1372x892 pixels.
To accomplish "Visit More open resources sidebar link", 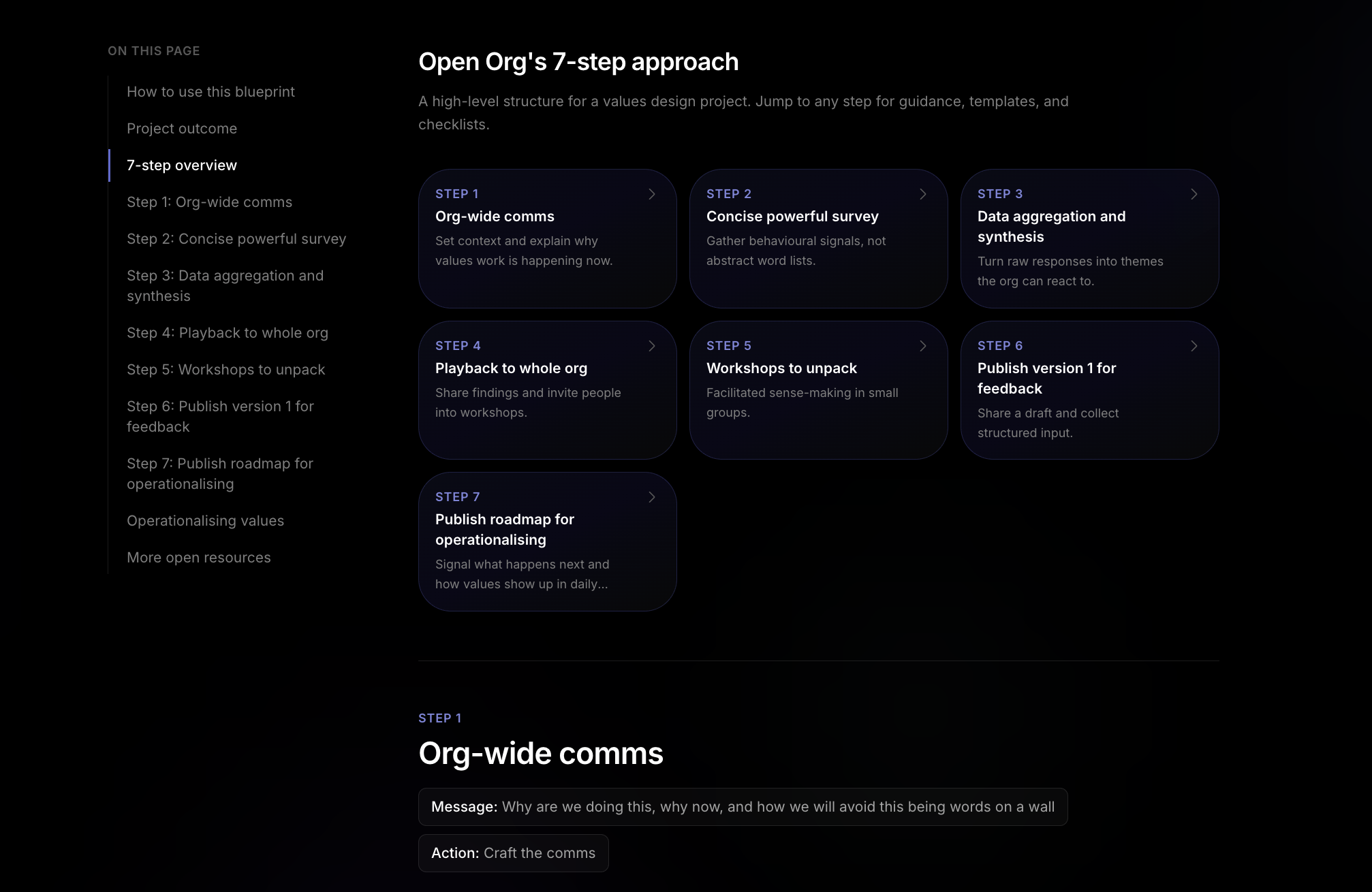I will pyautogui.click(x=199, y=558).
